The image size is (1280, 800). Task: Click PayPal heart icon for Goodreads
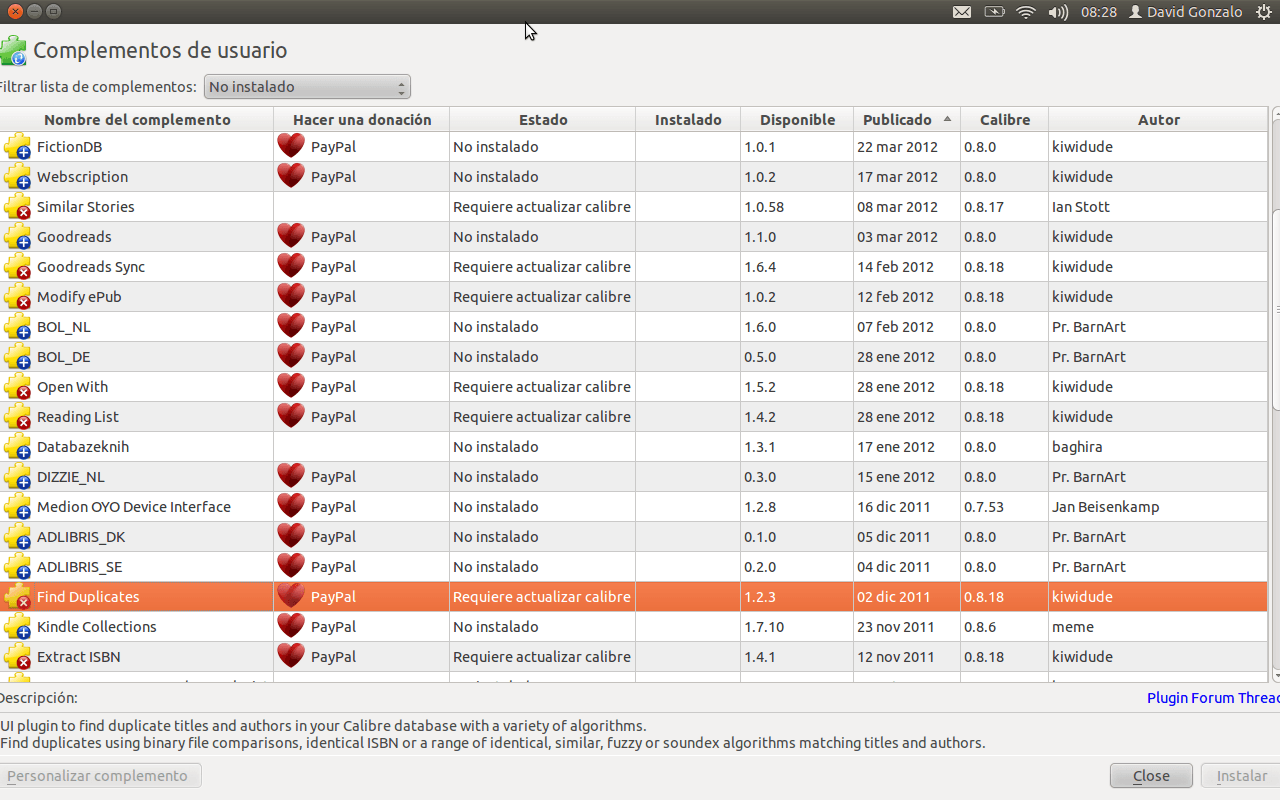coord(291,237)
